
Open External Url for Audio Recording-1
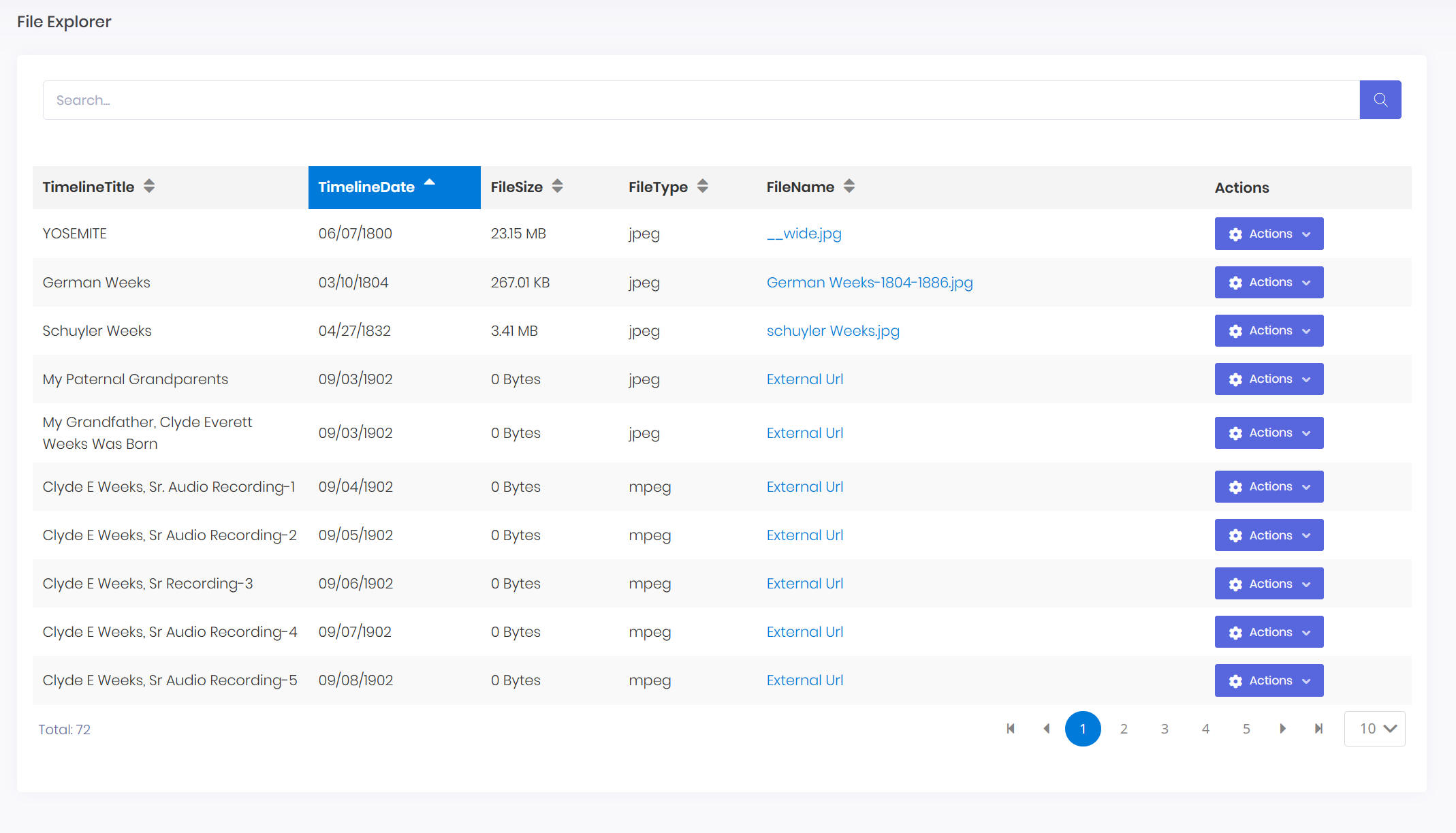point(805,486)
